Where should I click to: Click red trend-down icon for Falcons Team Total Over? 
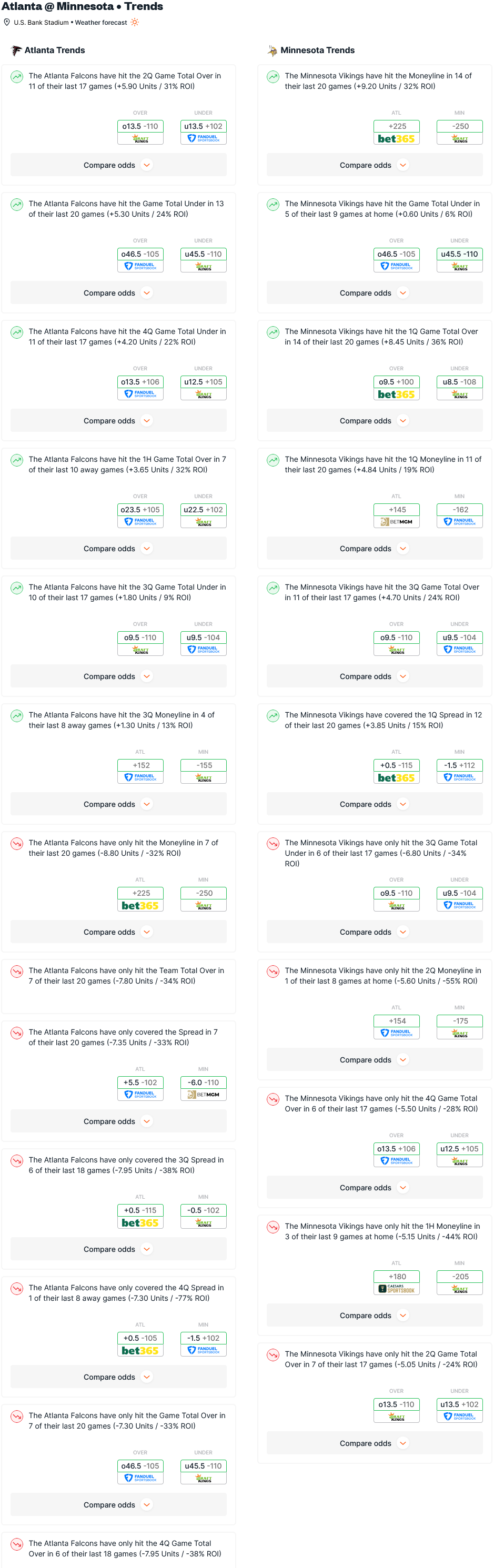17,972
